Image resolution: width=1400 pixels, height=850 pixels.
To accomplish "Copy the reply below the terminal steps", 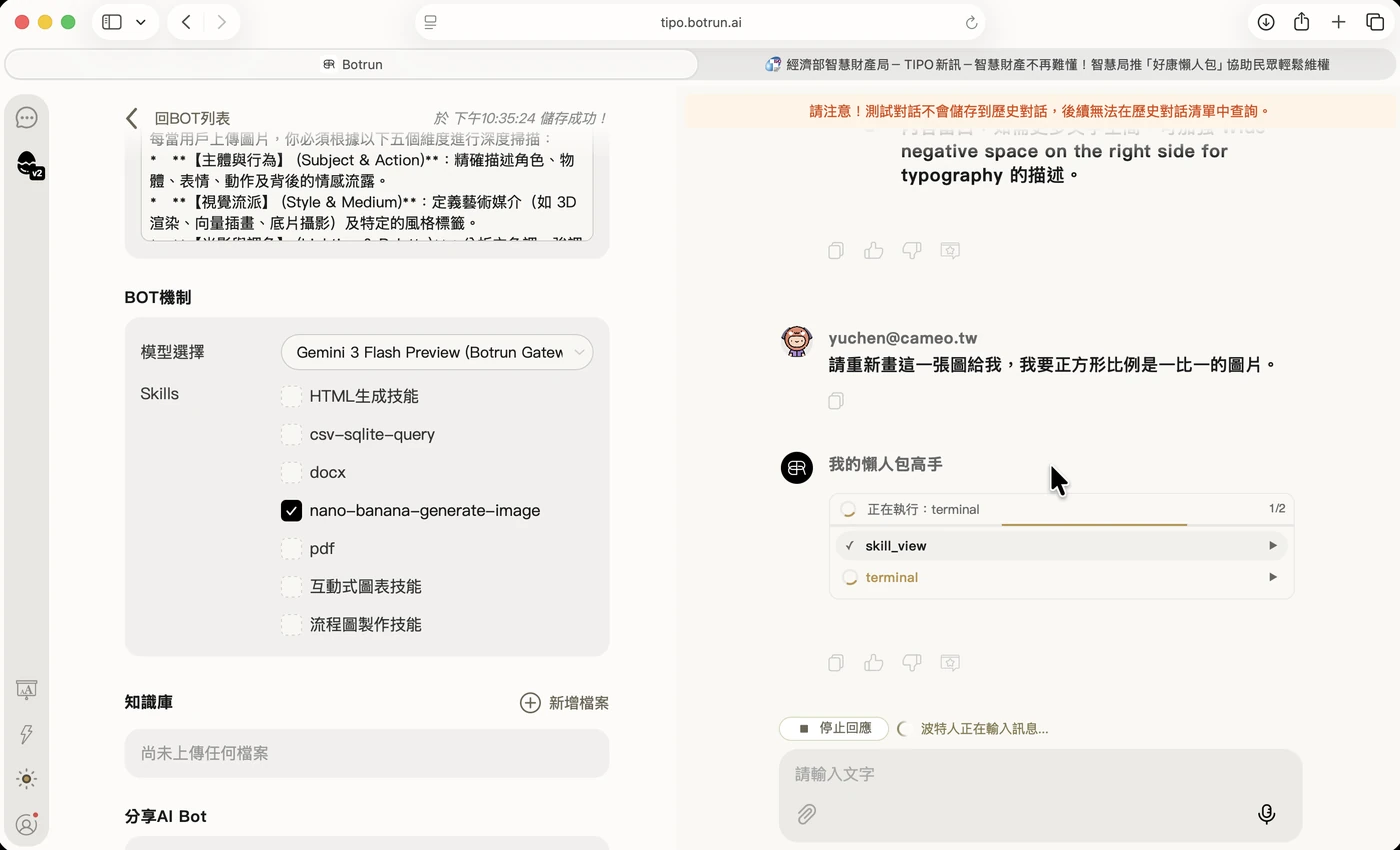I will [x=836, y=662].
